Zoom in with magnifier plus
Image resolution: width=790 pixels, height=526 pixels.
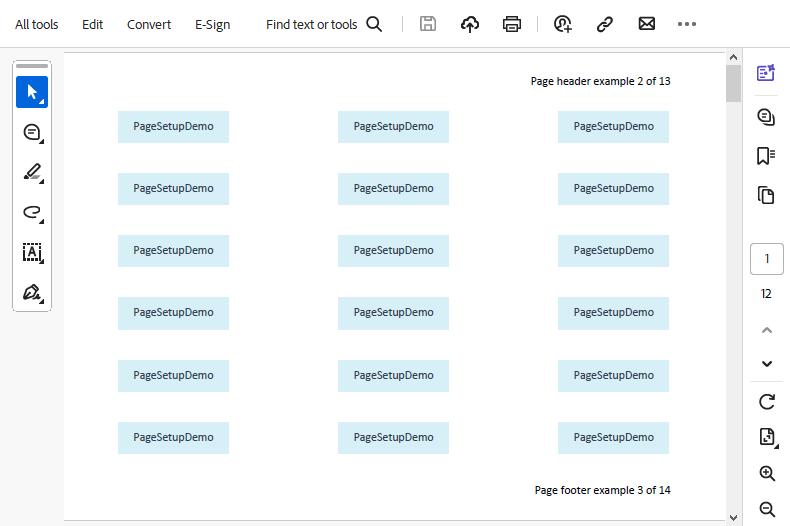[x=767, y=474]
